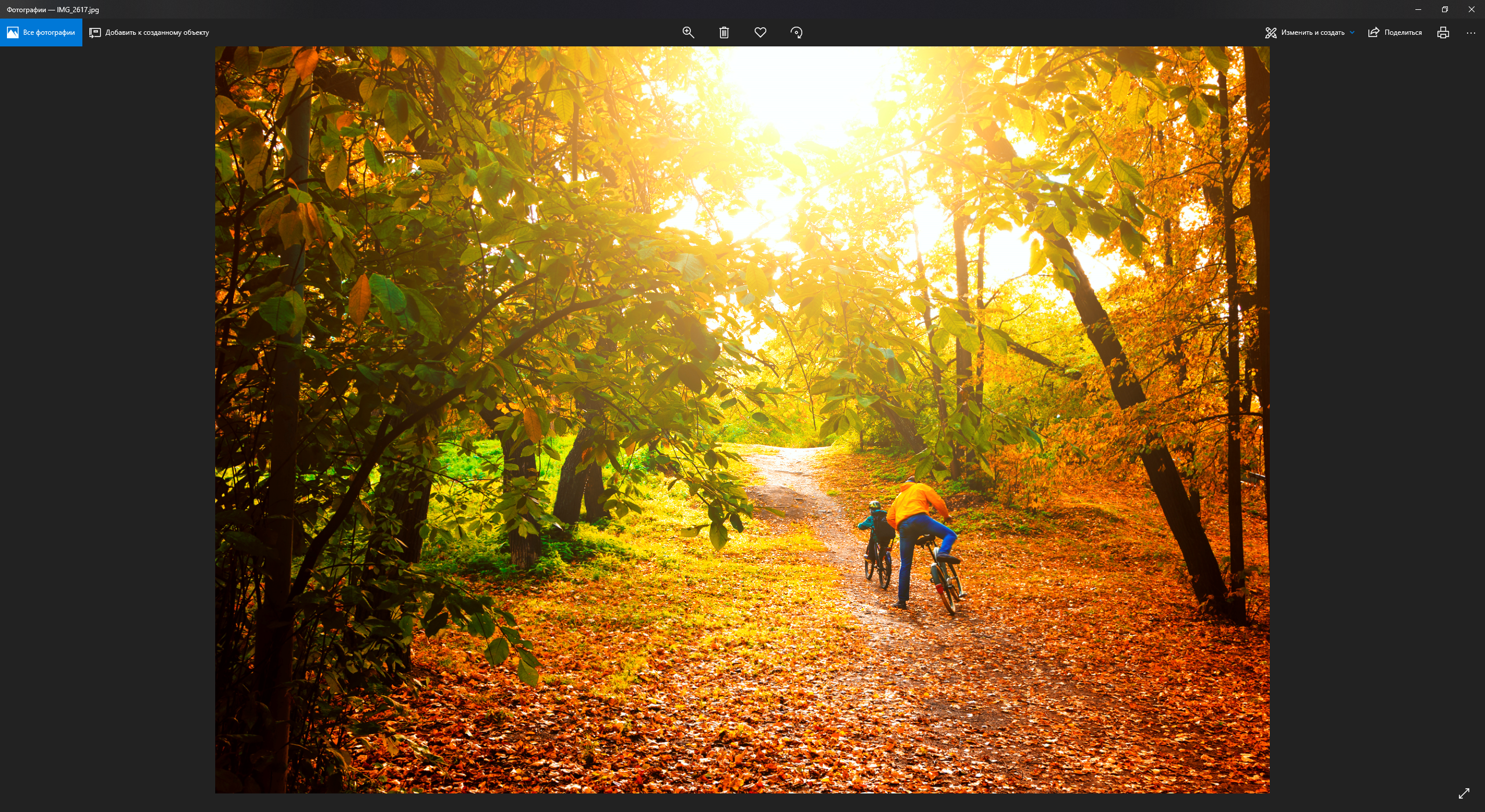Close the Фотографии window
1485x812 pixels.
pyautogui.click(x=1472, y=9)
